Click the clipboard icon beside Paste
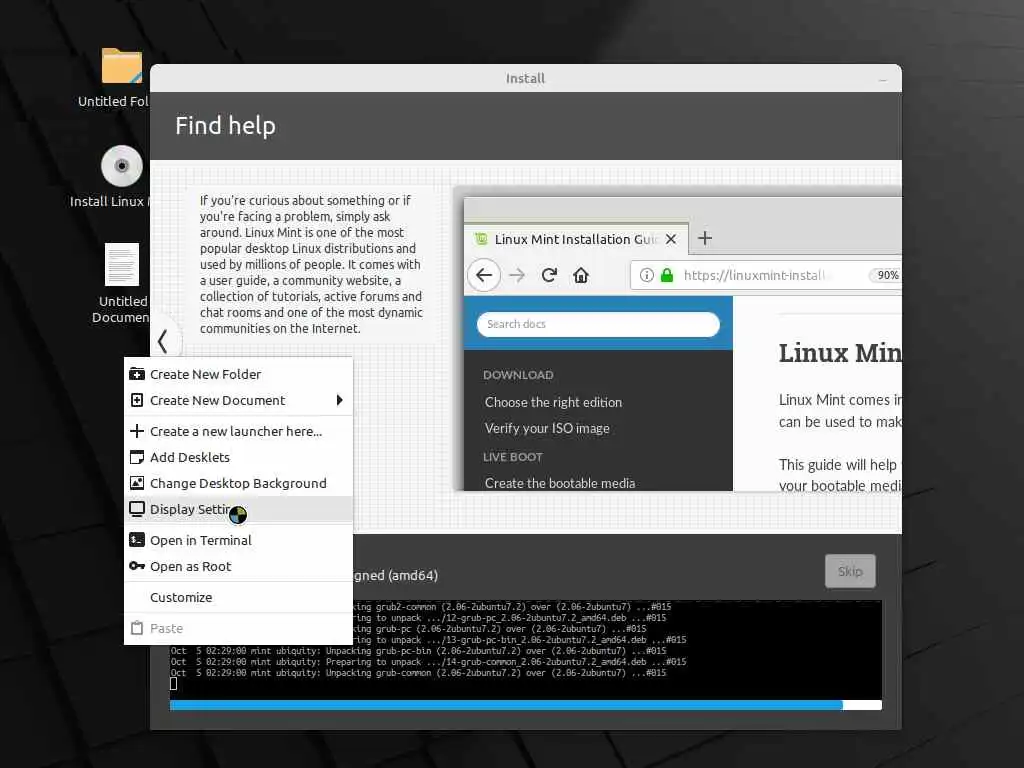This screenshot has height=768, width=1024. (137, 628)
